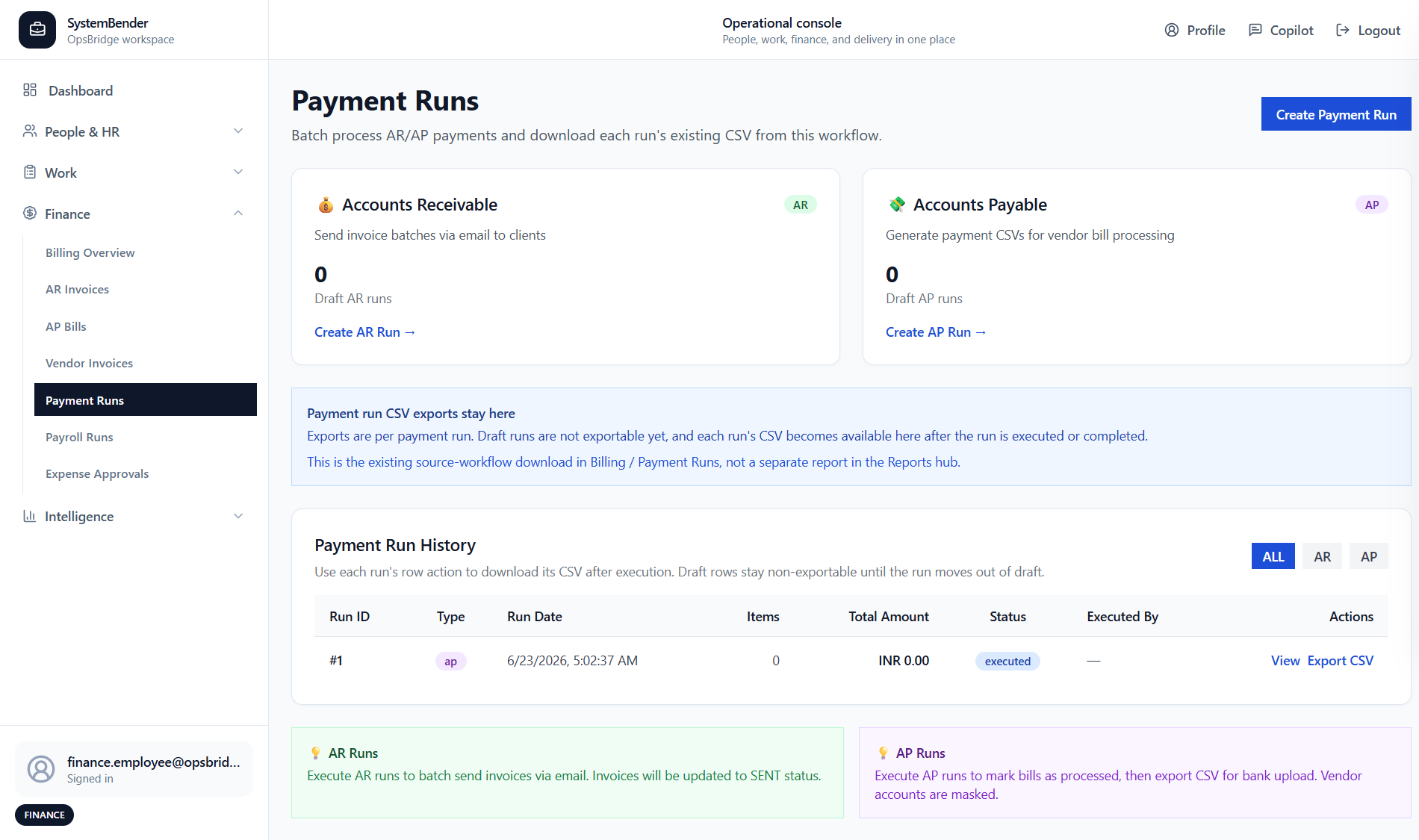Collapse the Finance section chevron
This screenshot has width=1419, height=840.
tap(238, 214)
